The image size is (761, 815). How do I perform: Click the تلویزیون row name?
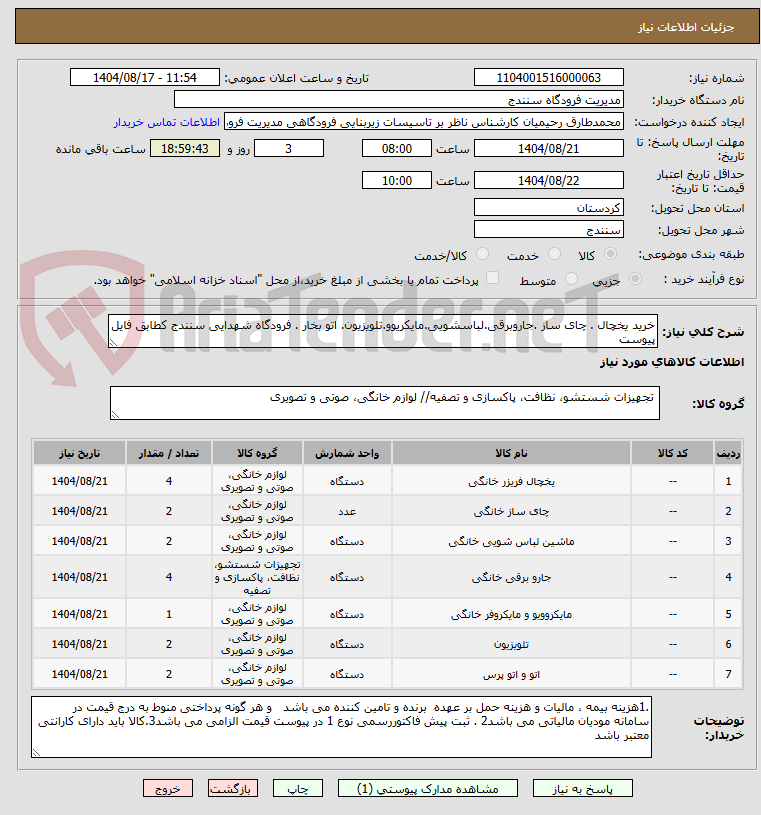click(x=511, y=645)
